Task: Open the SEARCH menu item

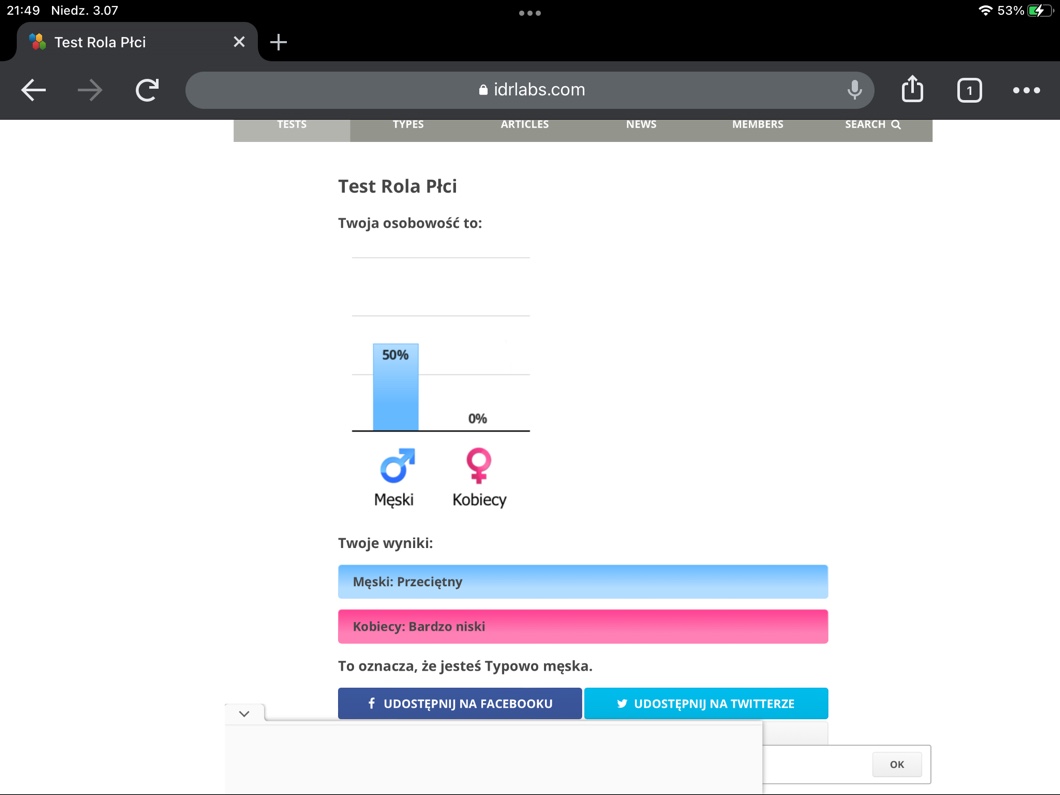Action: (x=872, y=125)
